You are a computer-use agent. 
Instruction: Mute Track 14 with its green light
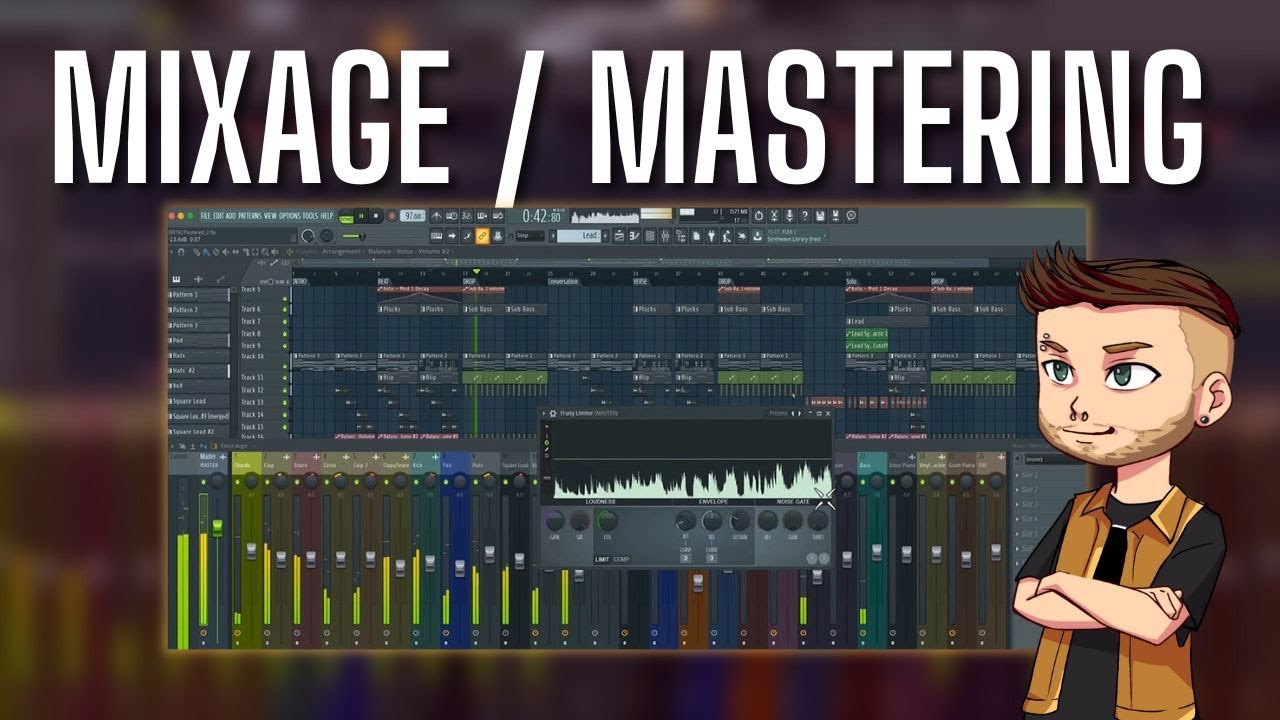tap(285, 414)
